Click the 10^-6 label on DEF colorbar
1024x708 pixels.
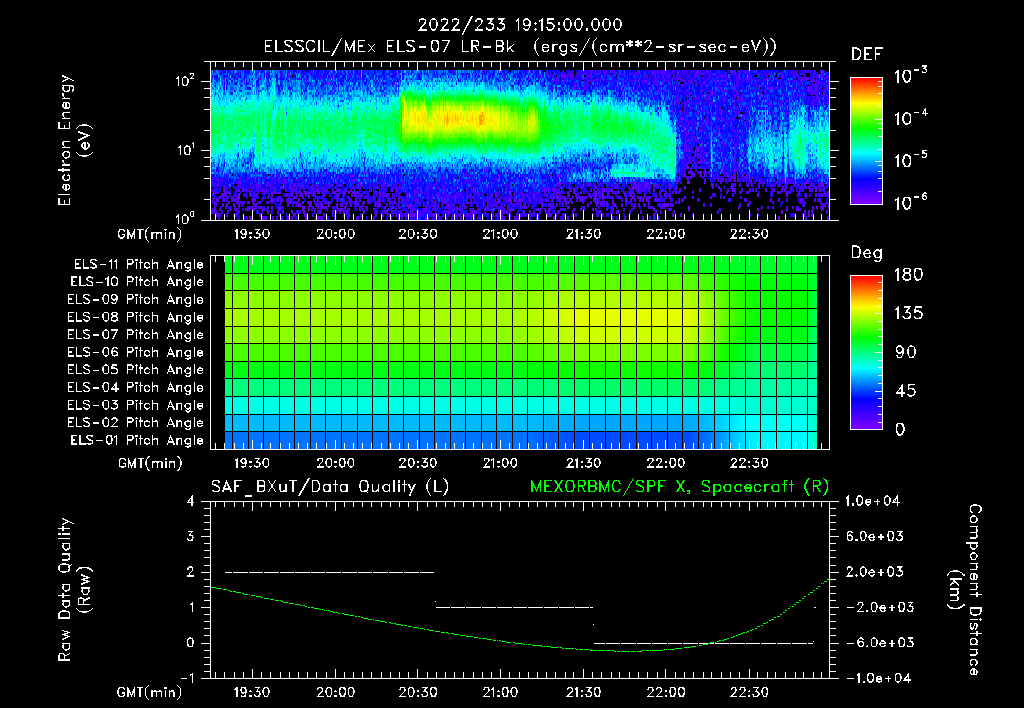click(x=910, y=202)
